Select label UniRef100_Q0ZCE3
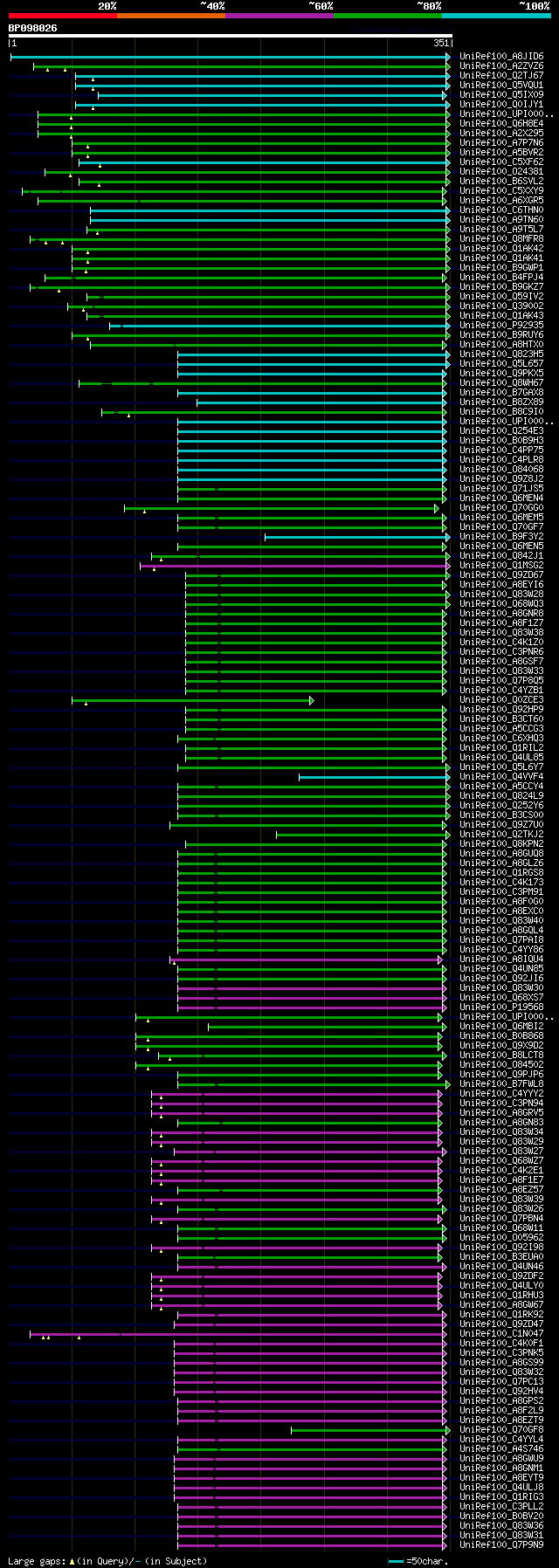This screenshot has height=1568, width=559. tap(501, 700)
